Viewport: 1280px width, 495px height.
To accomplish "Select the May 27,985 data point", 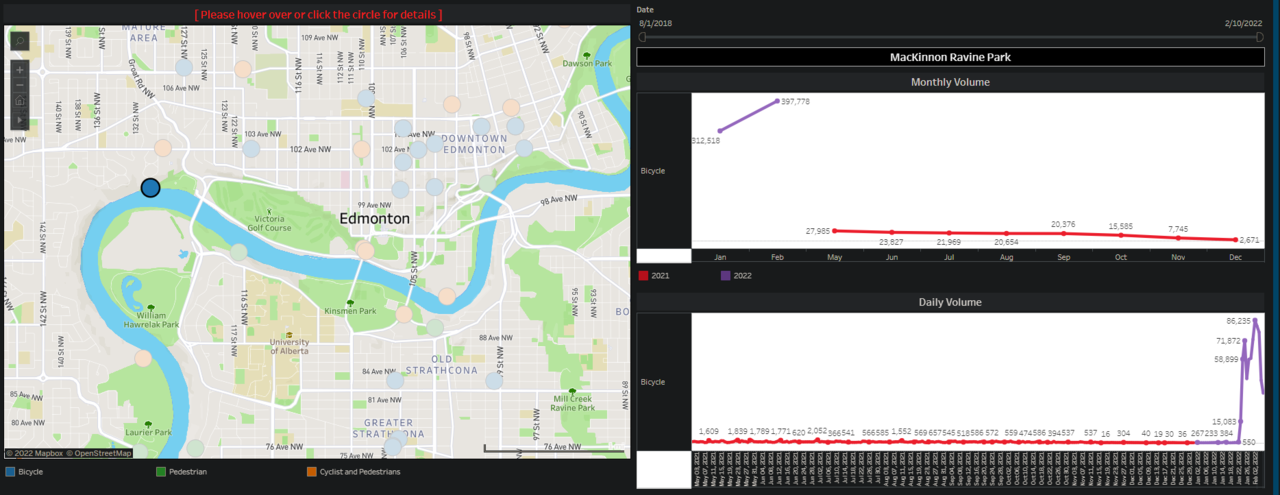I will pyautogui.click(x=834, y=230).
